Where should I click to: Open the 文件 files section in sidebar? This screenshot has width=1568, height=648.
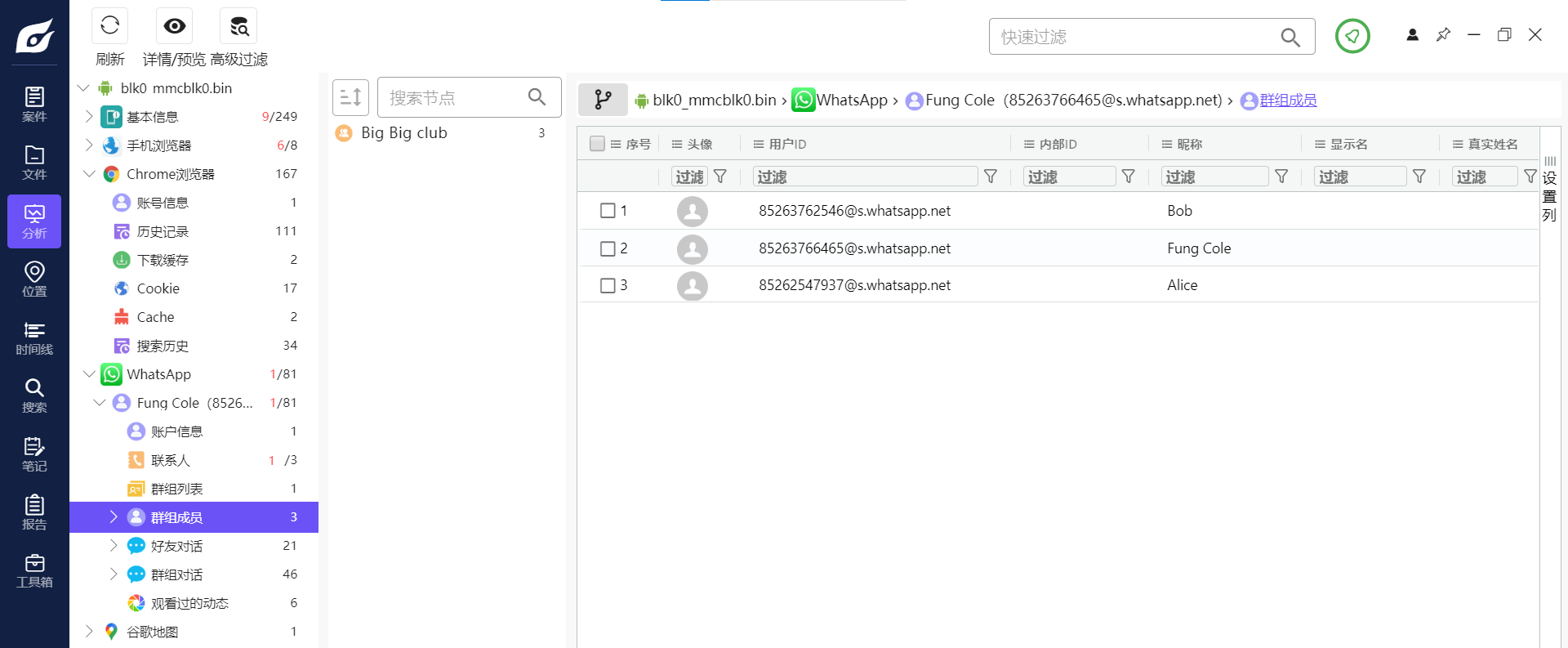[34, 163]
